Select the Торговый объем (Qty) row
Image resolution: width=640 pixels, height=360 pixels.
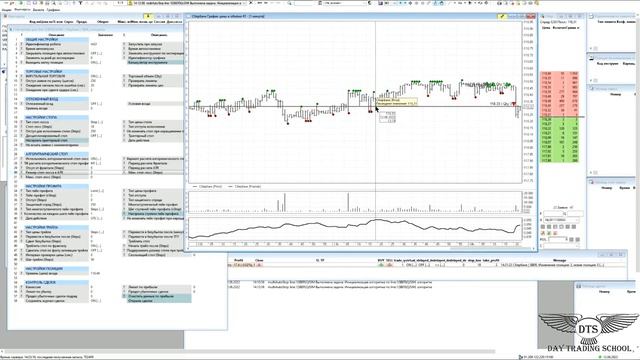(155, 76)
